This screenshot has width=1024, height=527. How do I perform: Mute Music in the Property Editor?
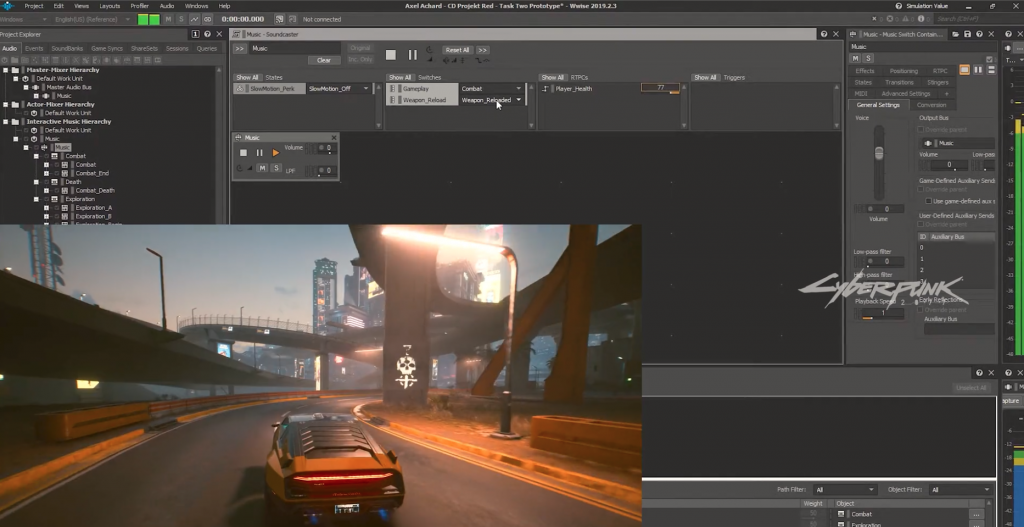pyautogui.click(x=856, y=59)
